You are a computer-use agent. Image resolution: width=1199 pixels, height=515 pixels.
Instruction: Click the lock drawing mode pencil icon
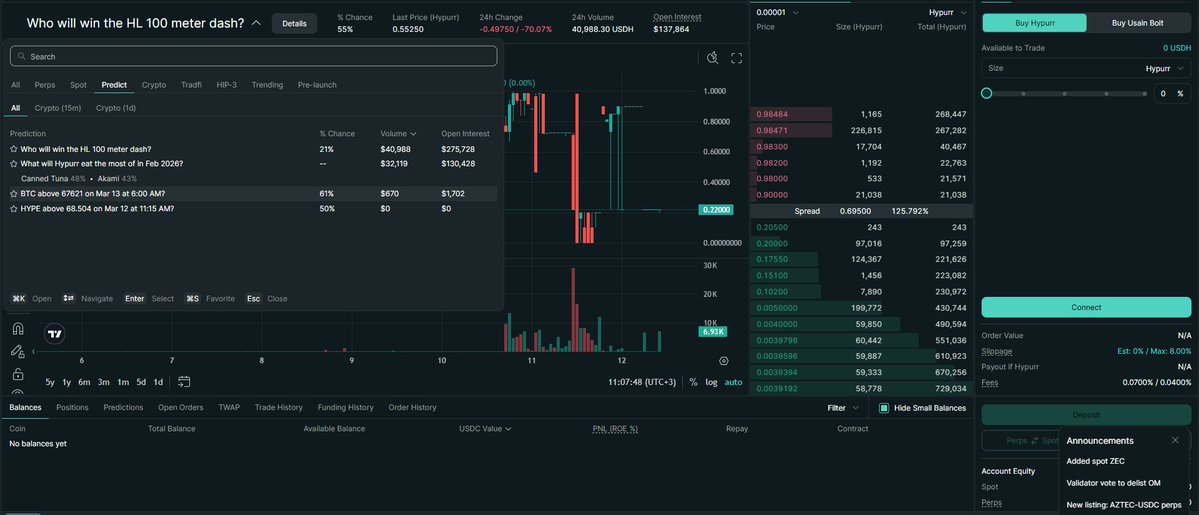(18, 351)
